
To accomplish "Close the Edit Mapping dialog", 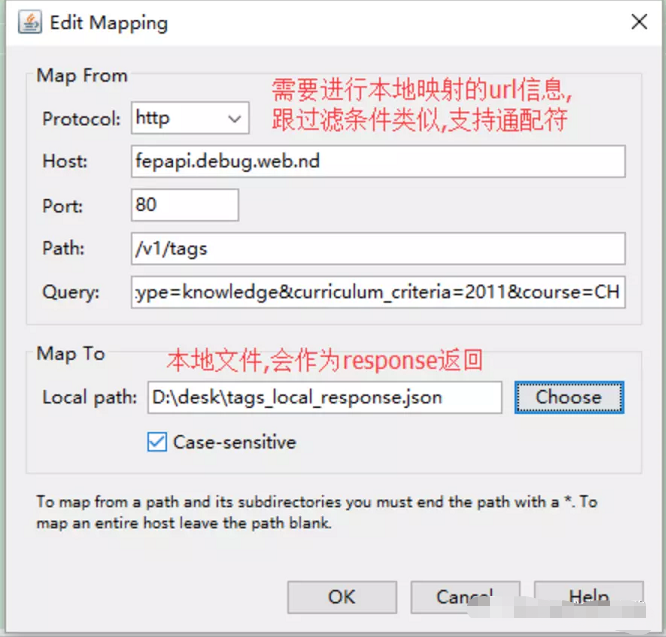I will (639, 22).
